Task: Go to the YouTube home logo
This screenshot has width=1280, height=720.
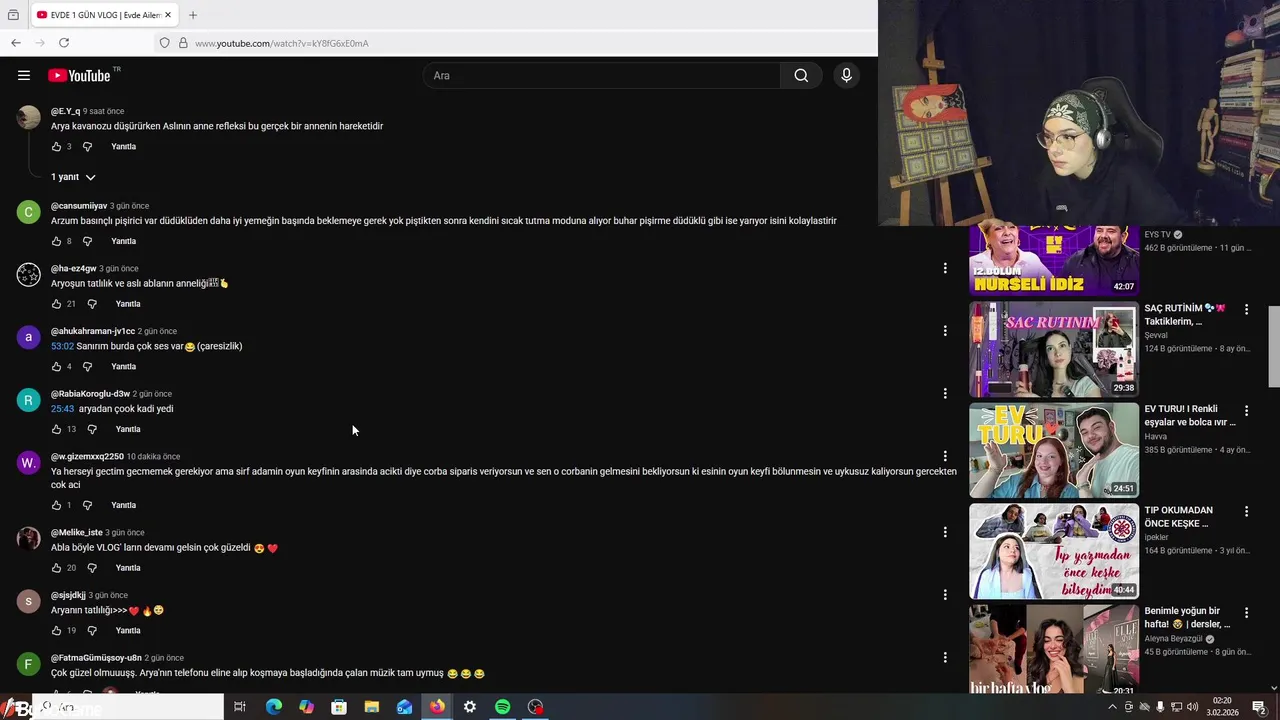Action: pos(79,75)
